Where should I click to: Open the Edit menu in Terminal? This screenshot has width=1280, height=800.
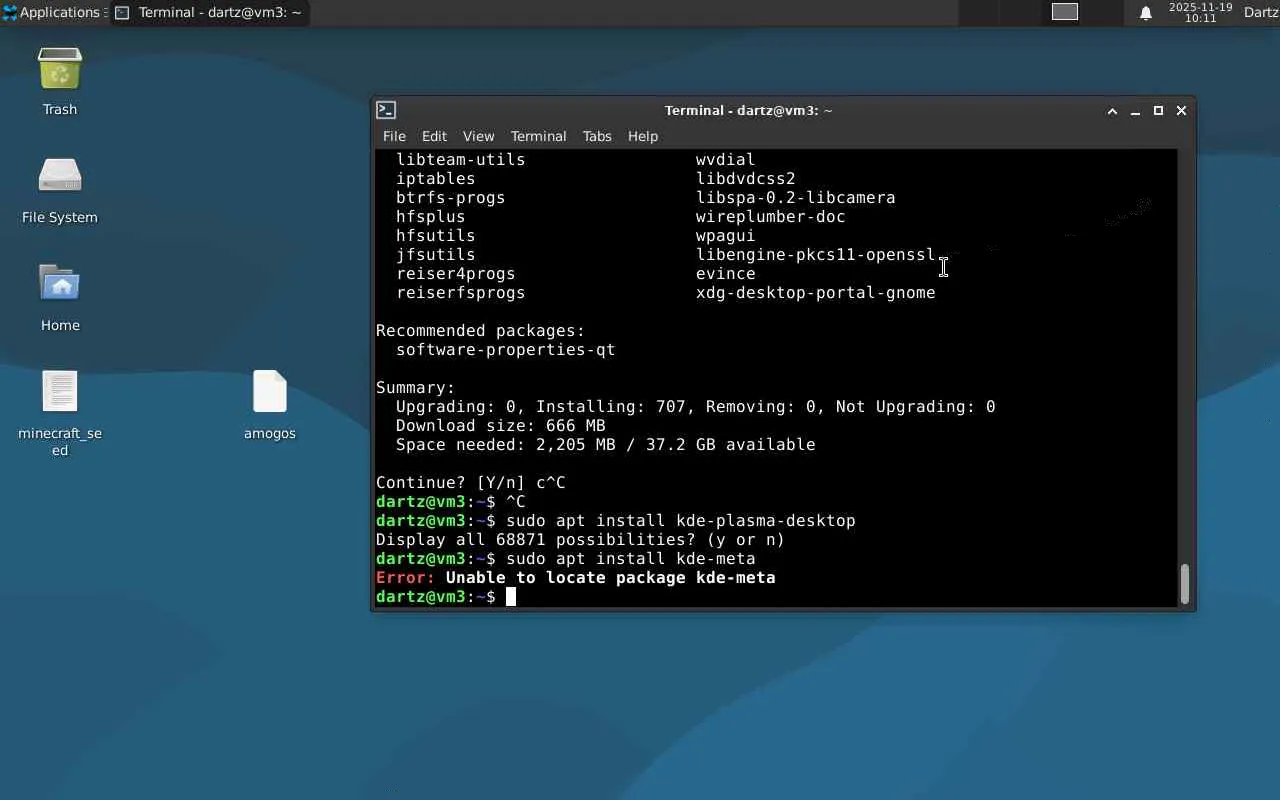[x=434, y=136]
